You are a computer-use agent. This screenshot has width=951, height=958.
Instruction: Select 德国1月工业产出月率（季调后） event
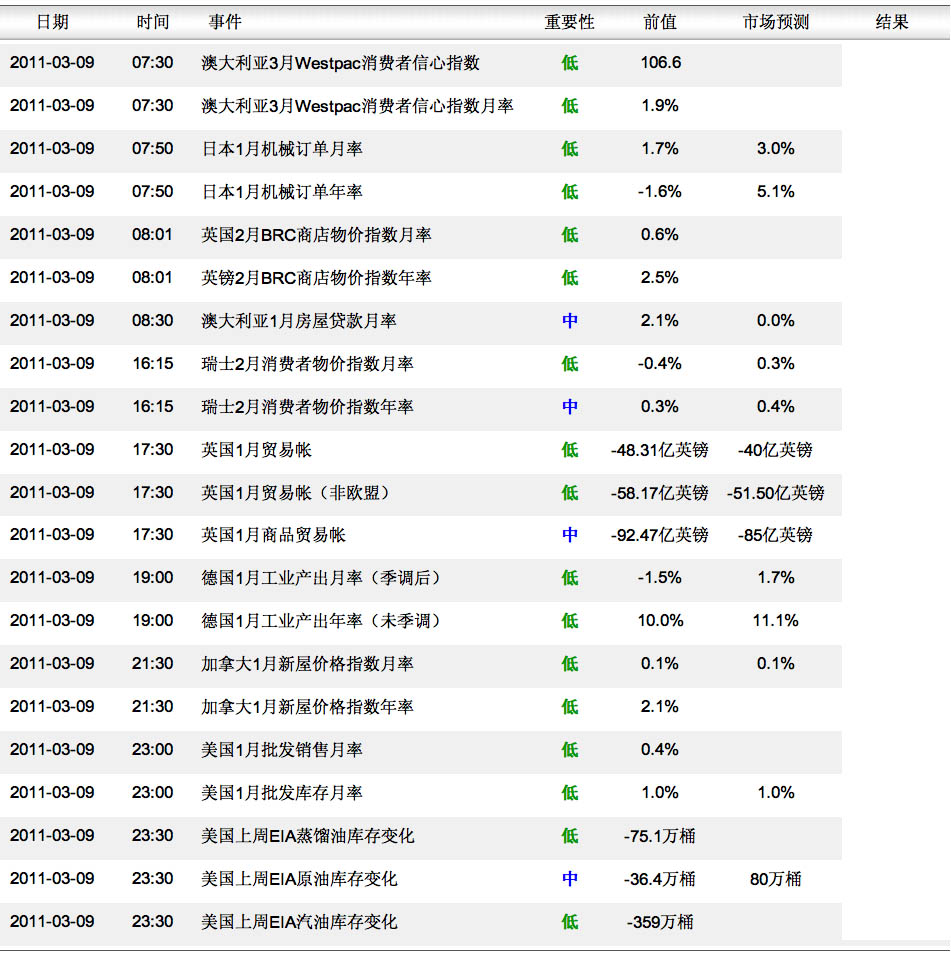[322, 577]
